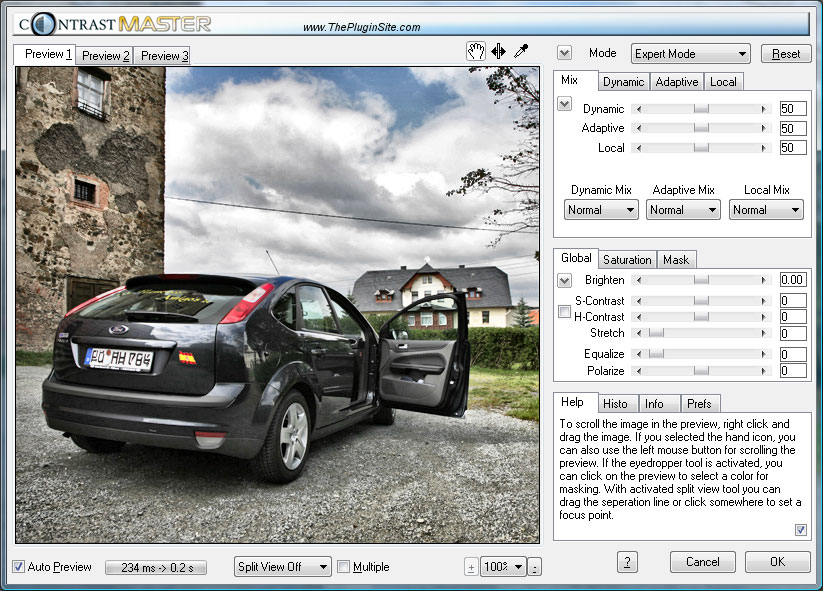Click the Dynamic mix slider thumb

coord(701,109)
